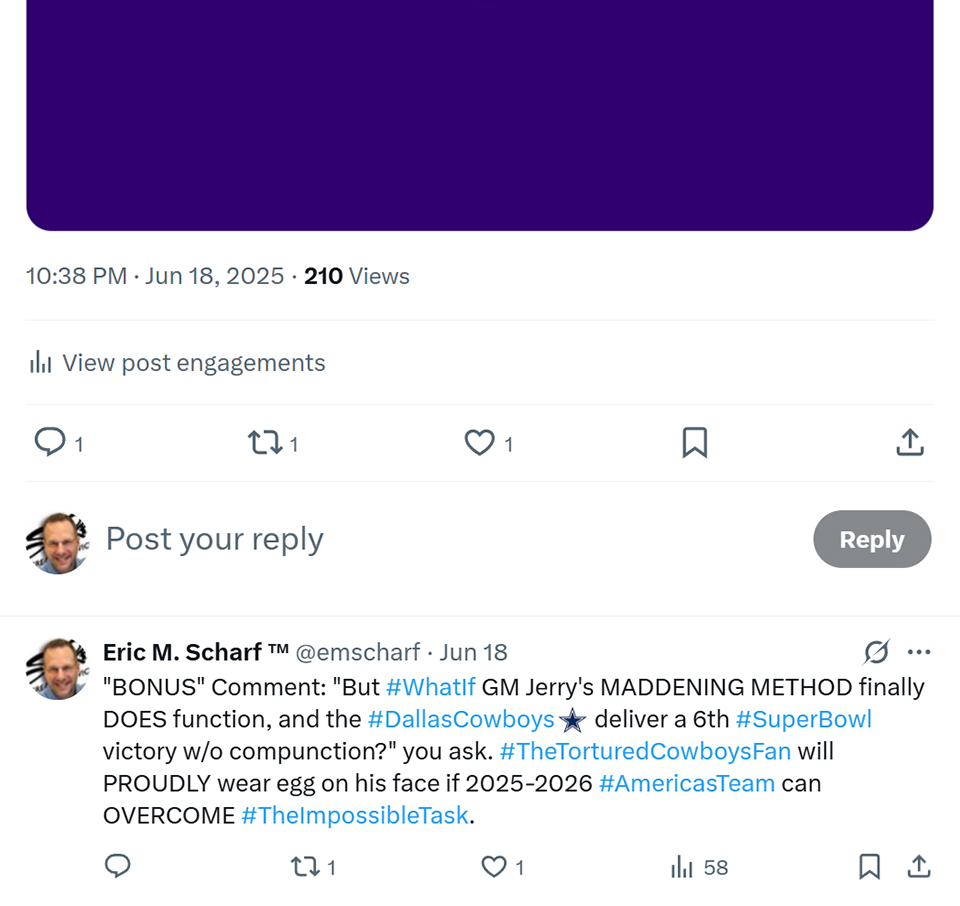Click the purple media image of post
Viewport: 960px width, 906px height.
click(480, 110)
